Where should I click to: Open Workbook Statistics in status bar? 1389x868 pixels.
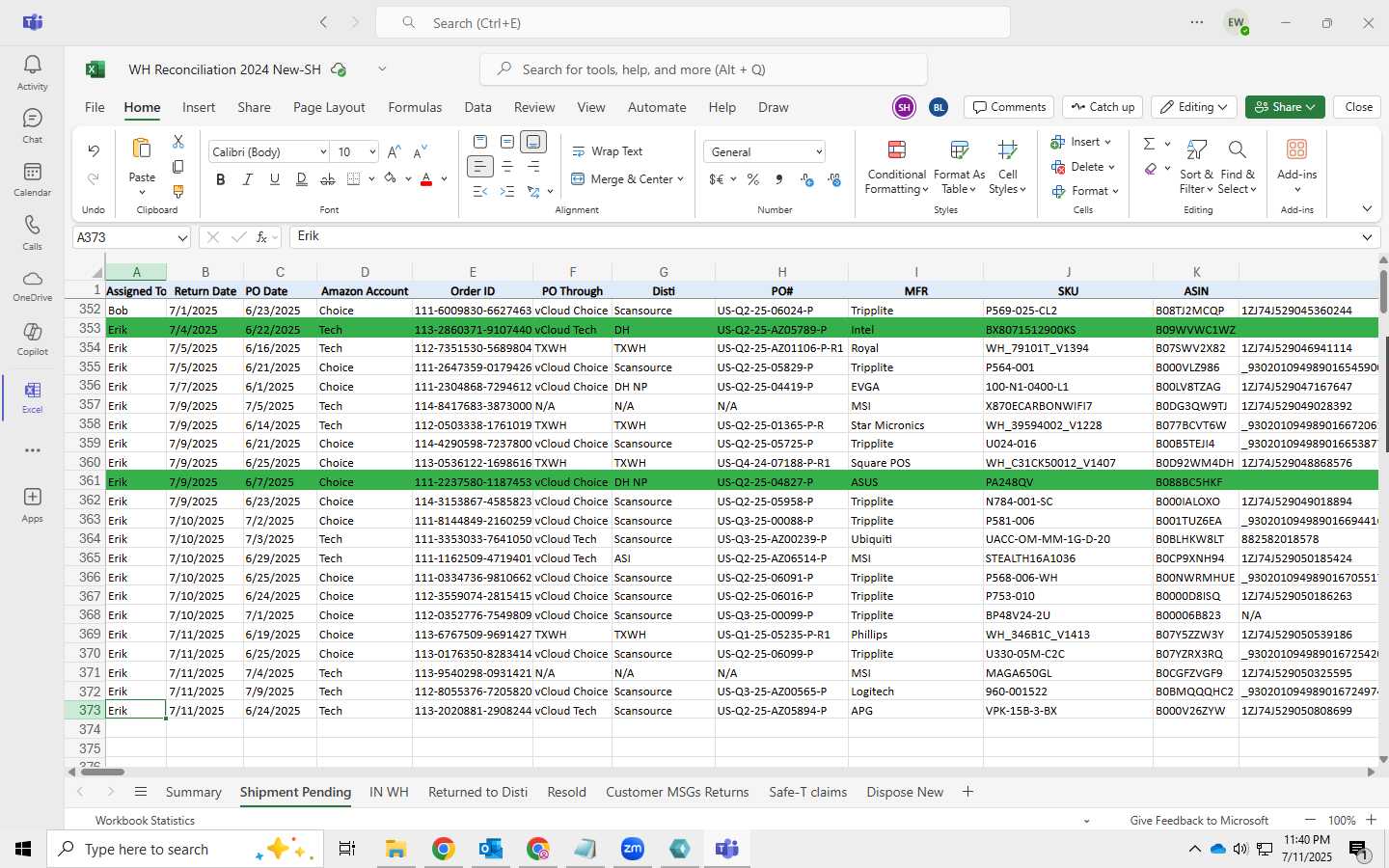point(145,821)
